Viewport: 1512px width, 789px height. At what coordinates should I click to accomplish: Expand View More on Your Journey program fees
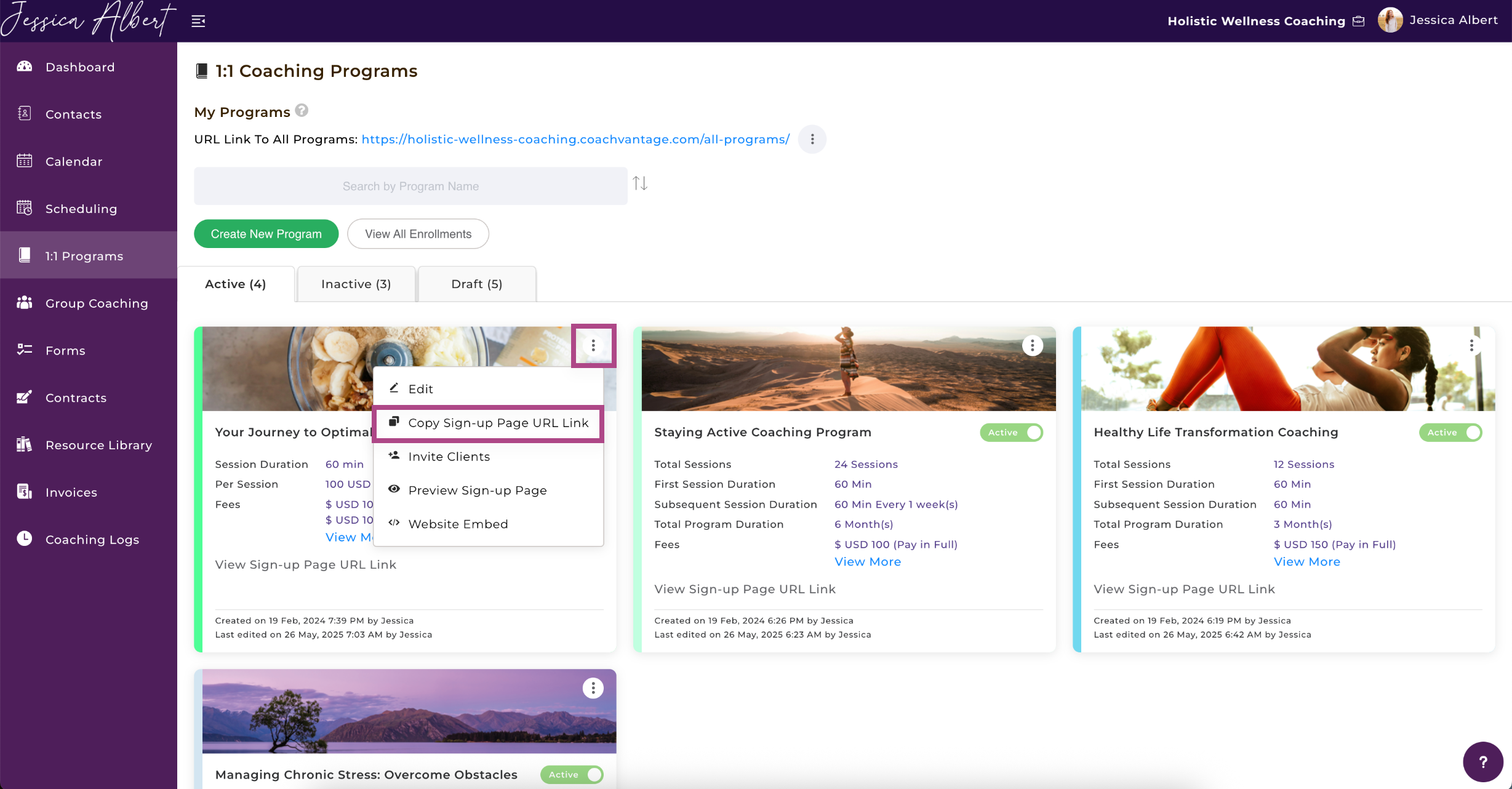(349, 537)
